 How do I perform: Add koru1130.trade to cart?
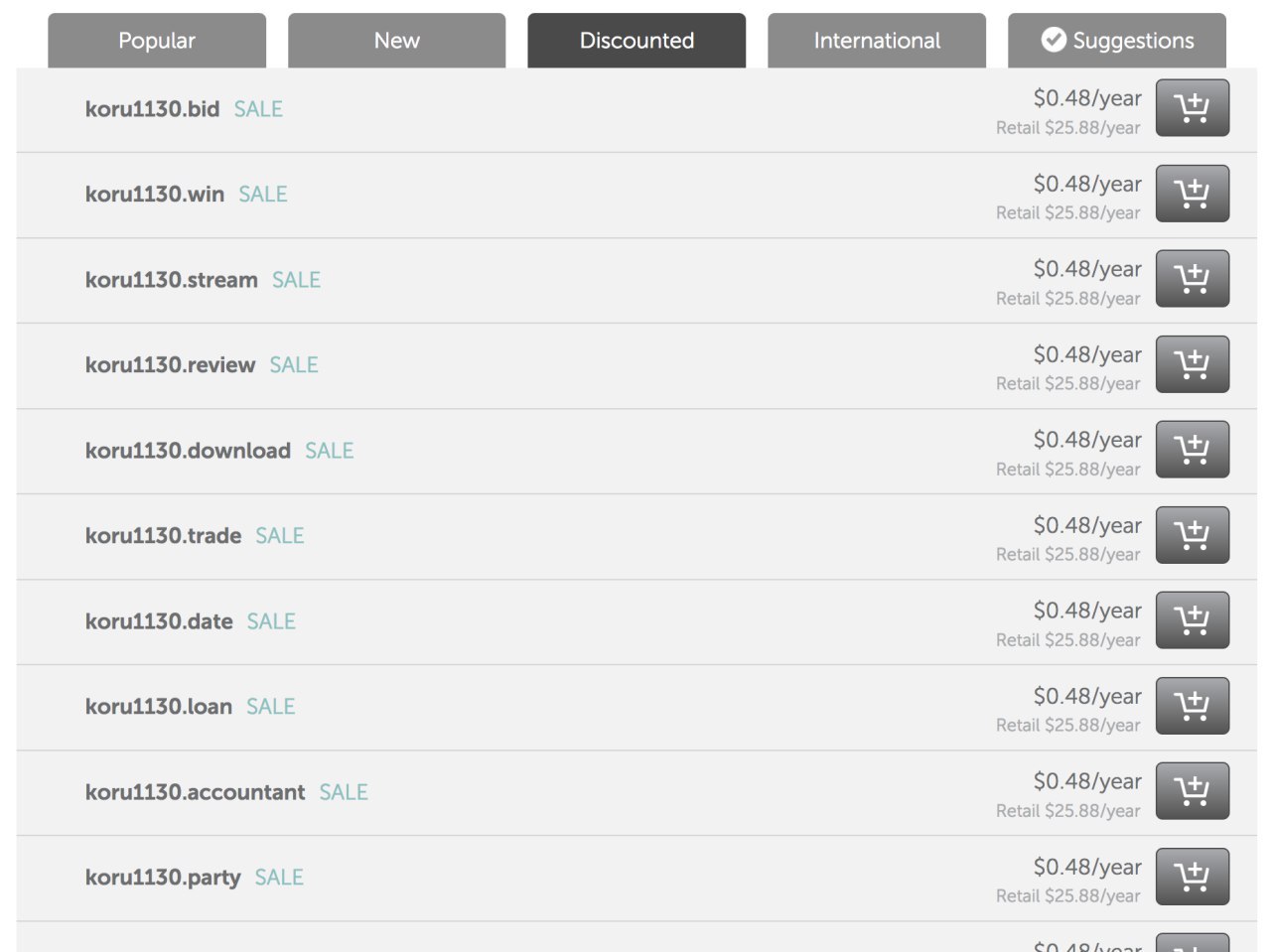tap(1193, 535)
